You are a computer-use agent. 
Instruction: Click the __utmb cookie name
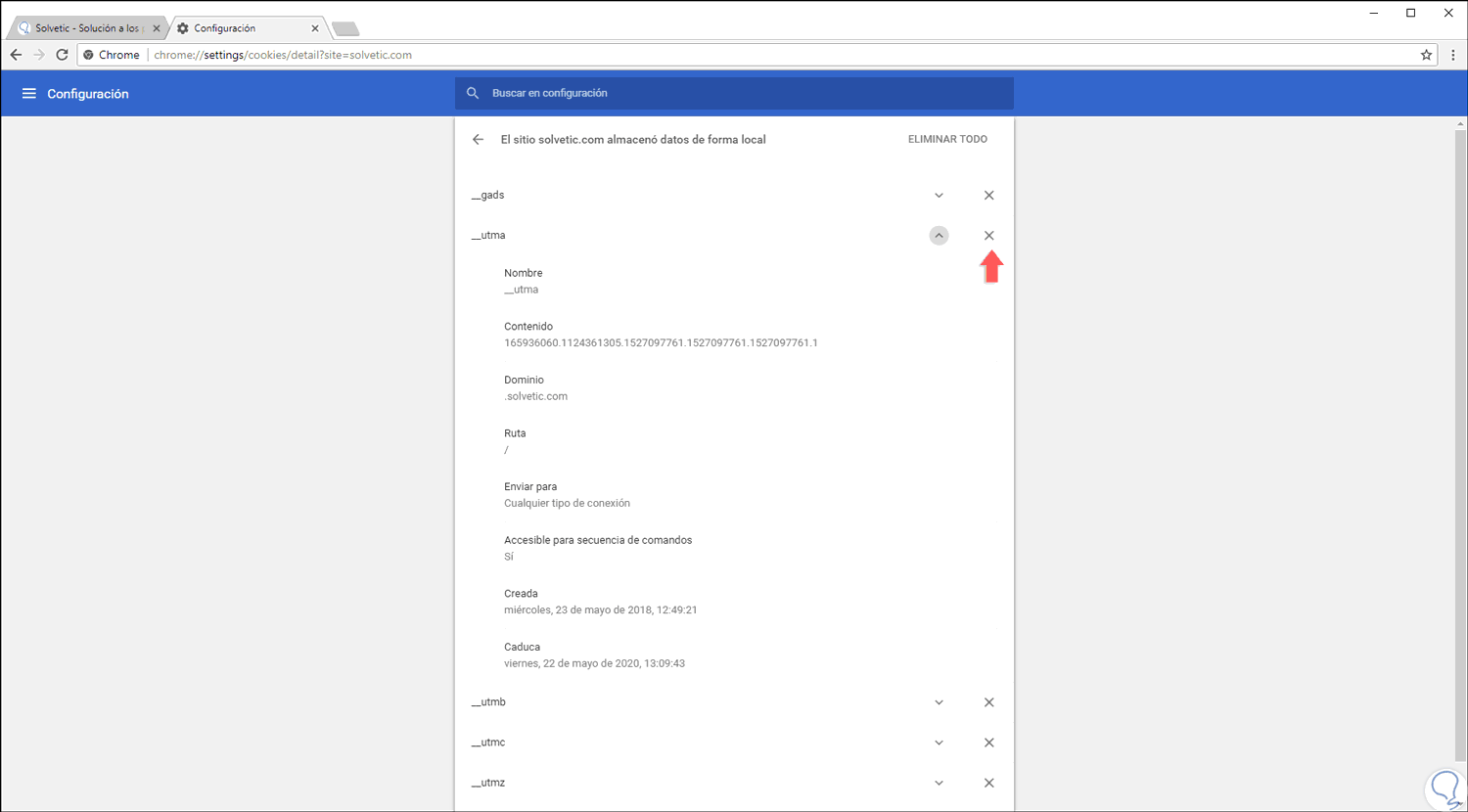(488, 702)
